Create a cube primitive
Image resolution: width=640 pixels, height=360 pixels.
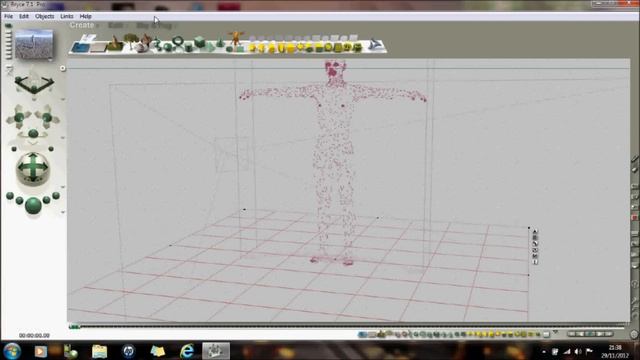(x=200, y=42)
